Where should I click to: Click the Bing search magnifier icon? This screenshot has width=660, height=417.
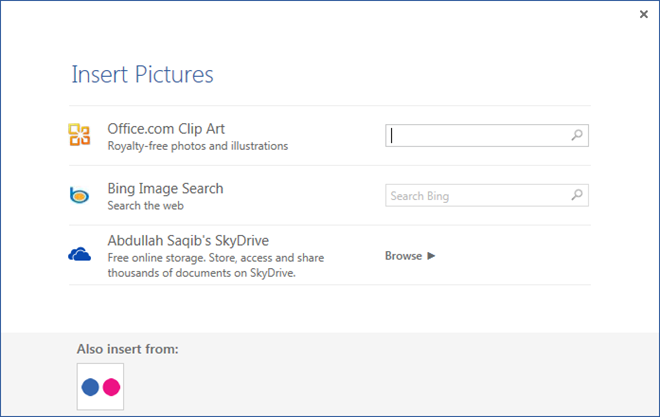tap(577, 195)
